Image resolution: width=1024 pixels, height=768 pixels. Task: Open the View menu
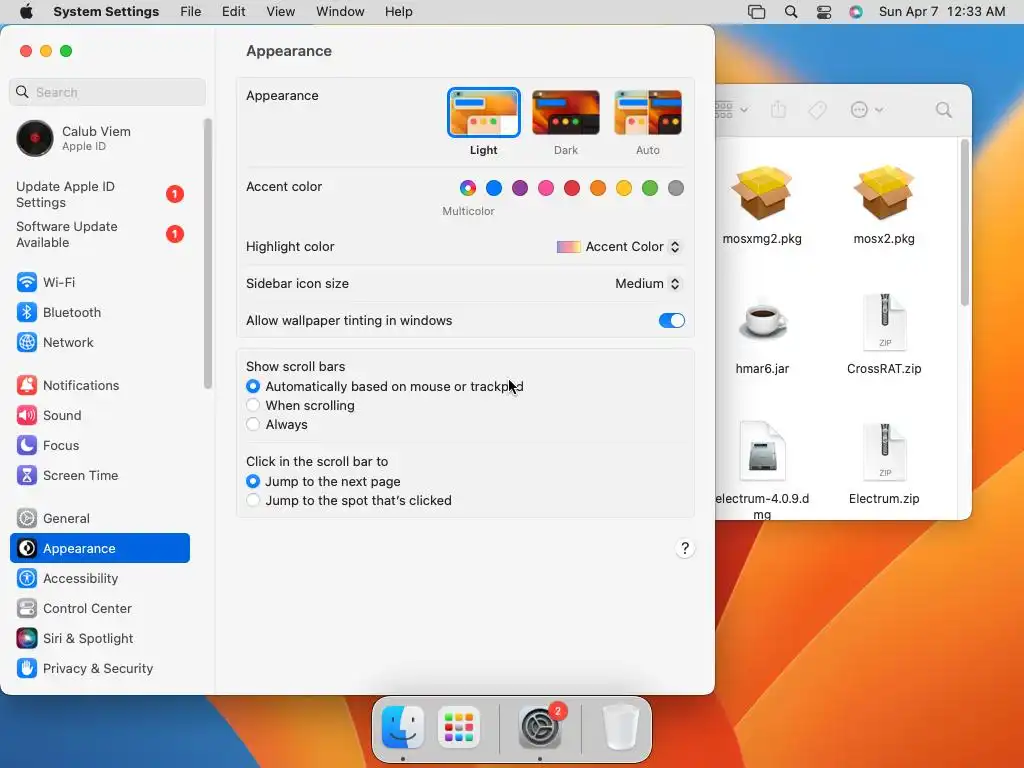pos(280,12)
